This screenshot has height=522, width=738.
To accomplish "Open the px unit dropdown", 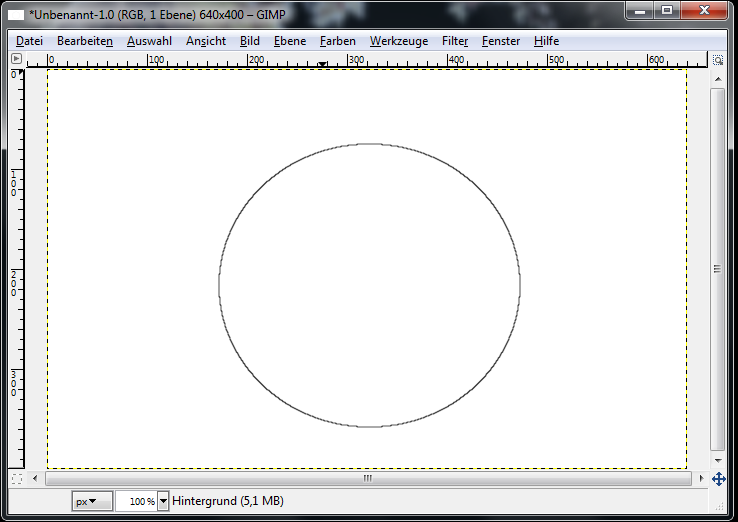I will [x=92, y=501].
